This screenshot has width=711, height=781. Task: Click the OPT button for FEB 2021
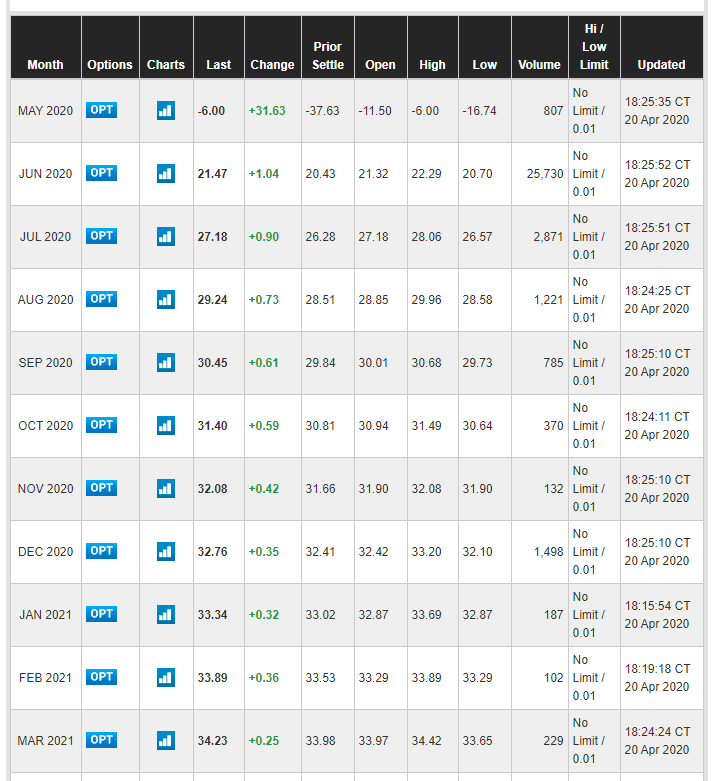coord(102,677)
